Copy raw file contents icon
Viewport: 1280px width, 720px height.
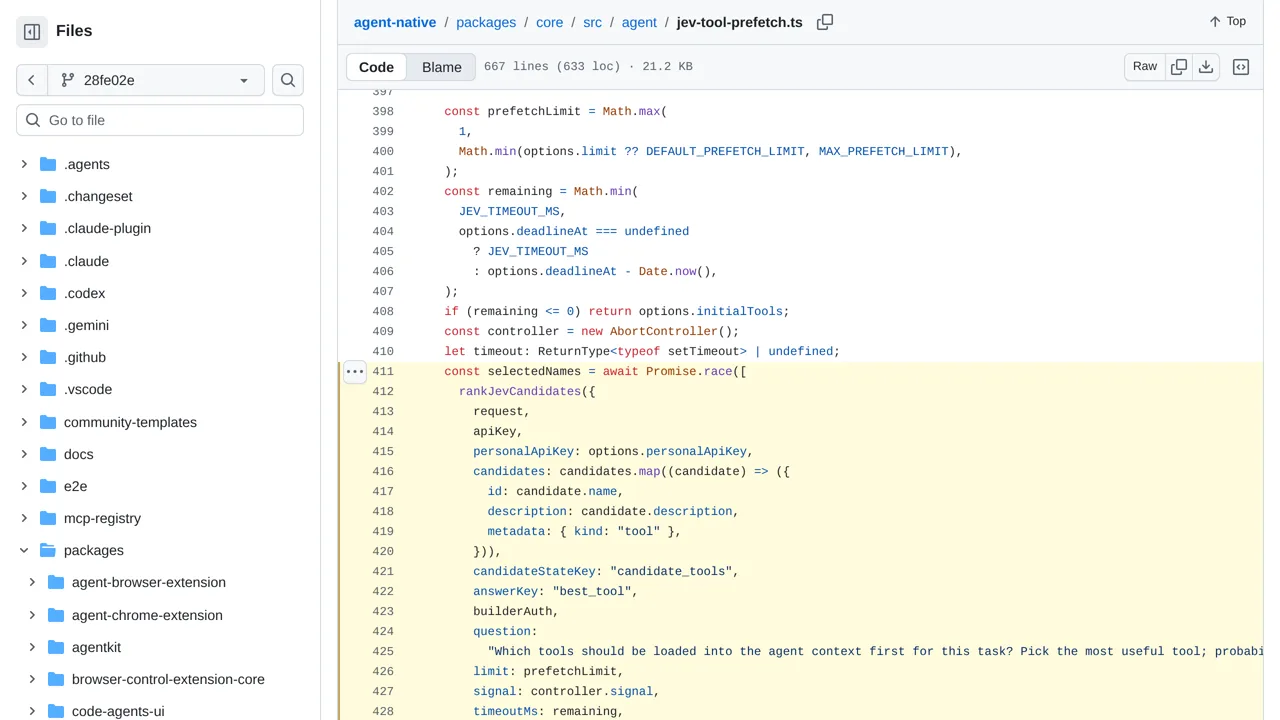tap(1179, 67)
